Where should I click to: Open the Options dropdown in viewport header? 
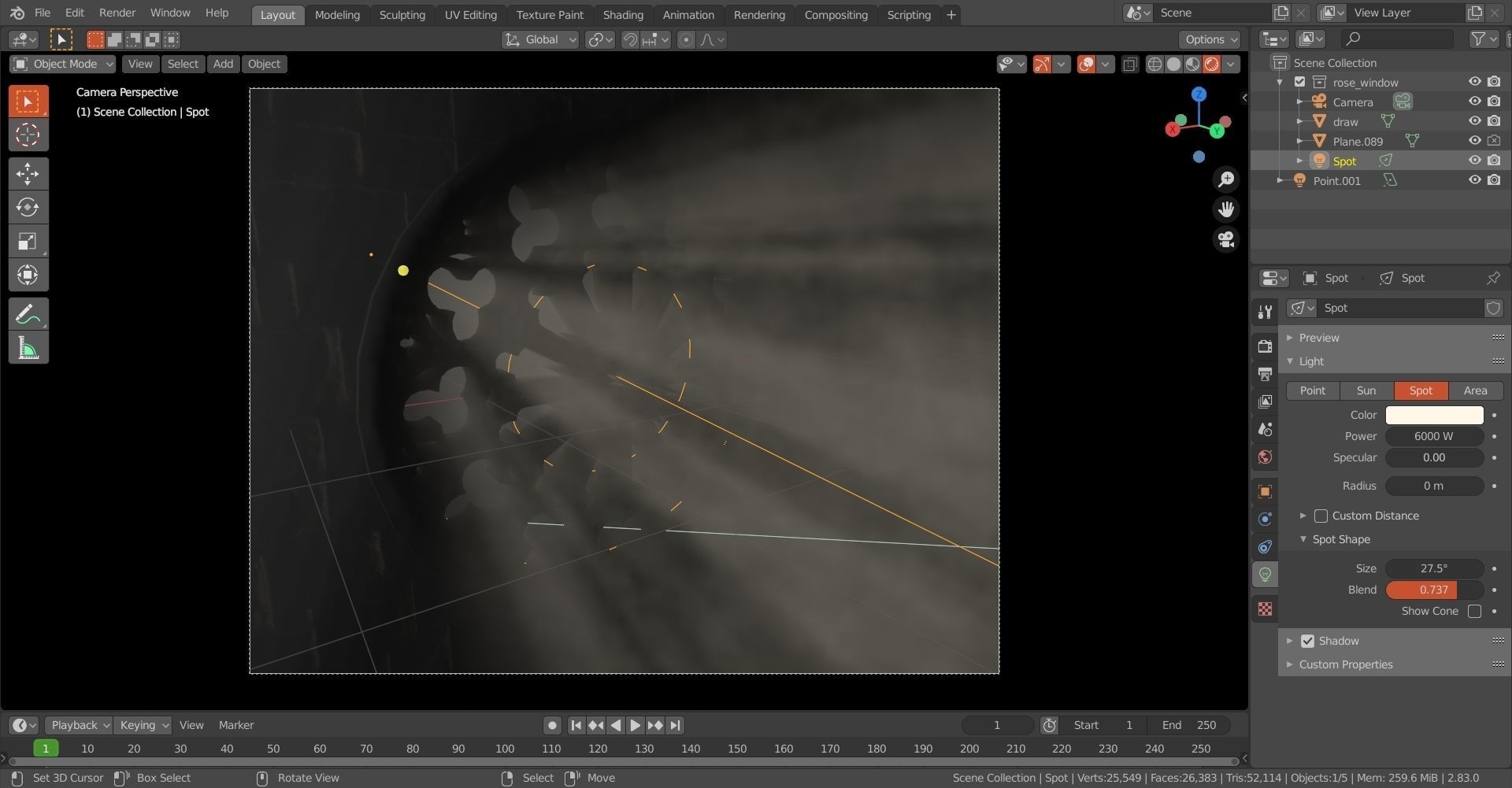coord(1210,39)
